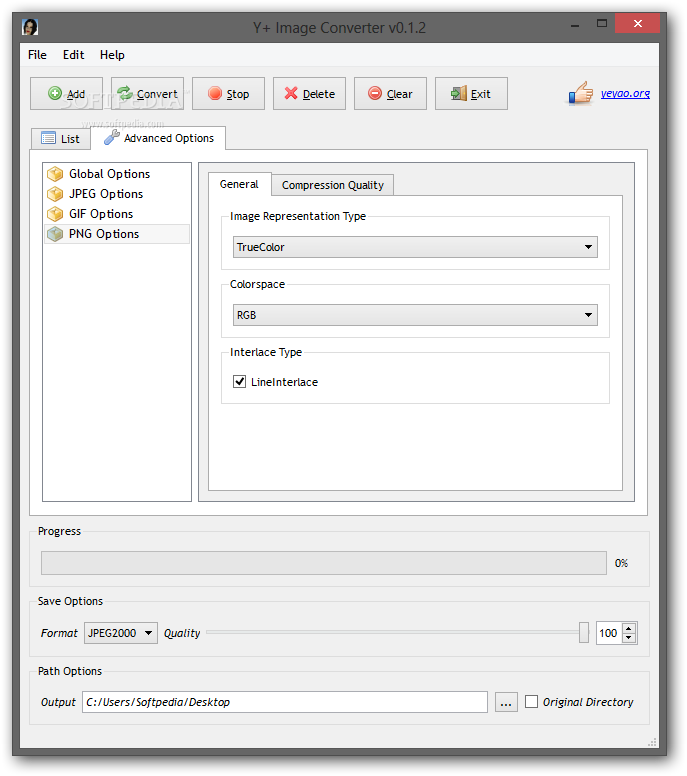Select PNG Options in the list
This screenshot has width=687, height=776.
coord(117,234)
